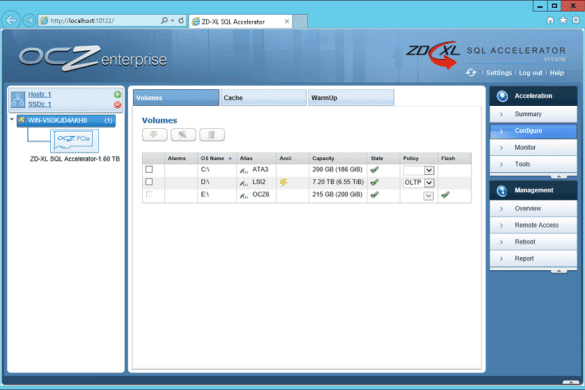Check the D:\ volume checkbox

(149, 182)
